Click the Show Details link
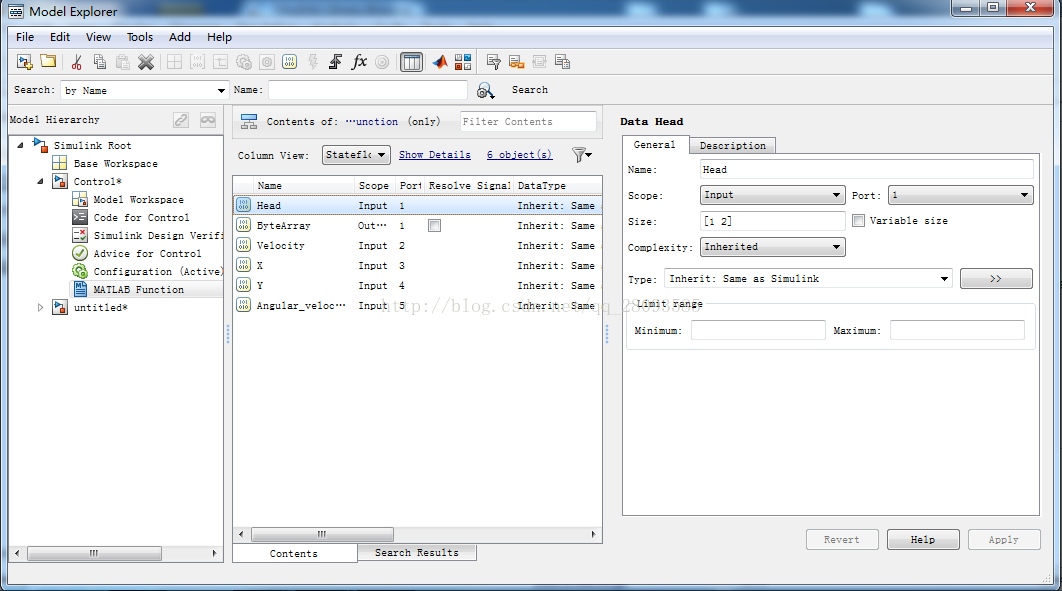 pyautogui.click(x=435, y=155)
